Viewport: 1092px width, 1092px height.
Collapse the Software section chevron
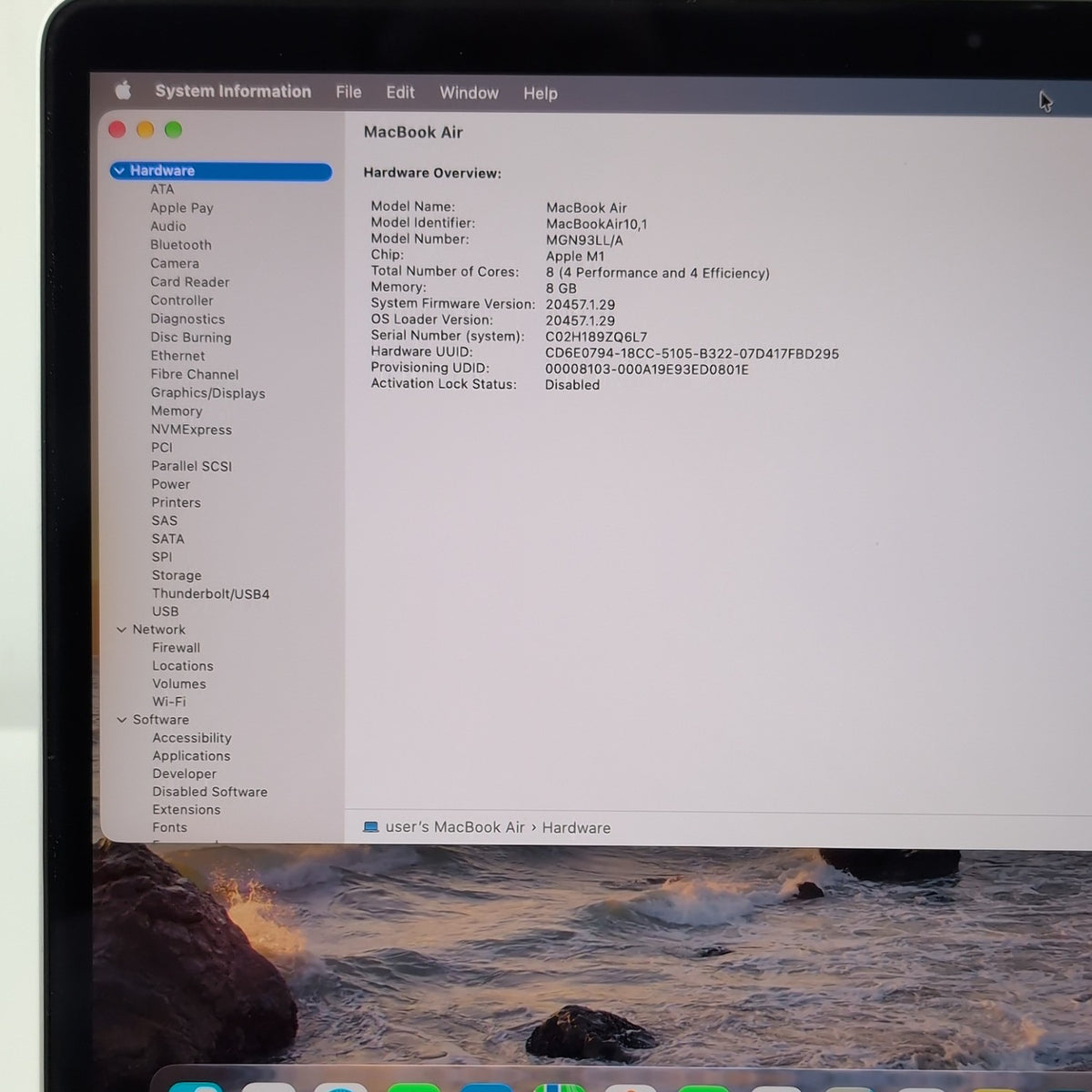[122, 720]
